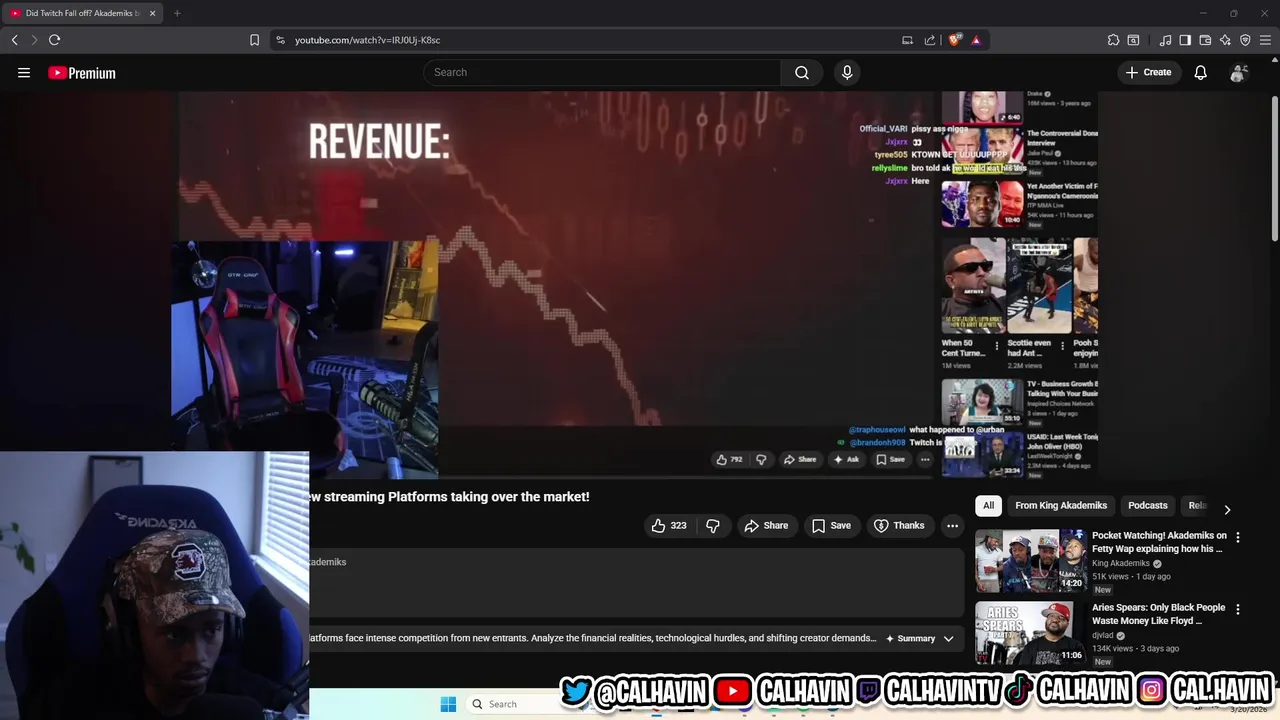1280x720 pixels.
Task: Bookmark this page in the address bar
Action: tap(254, 40)
